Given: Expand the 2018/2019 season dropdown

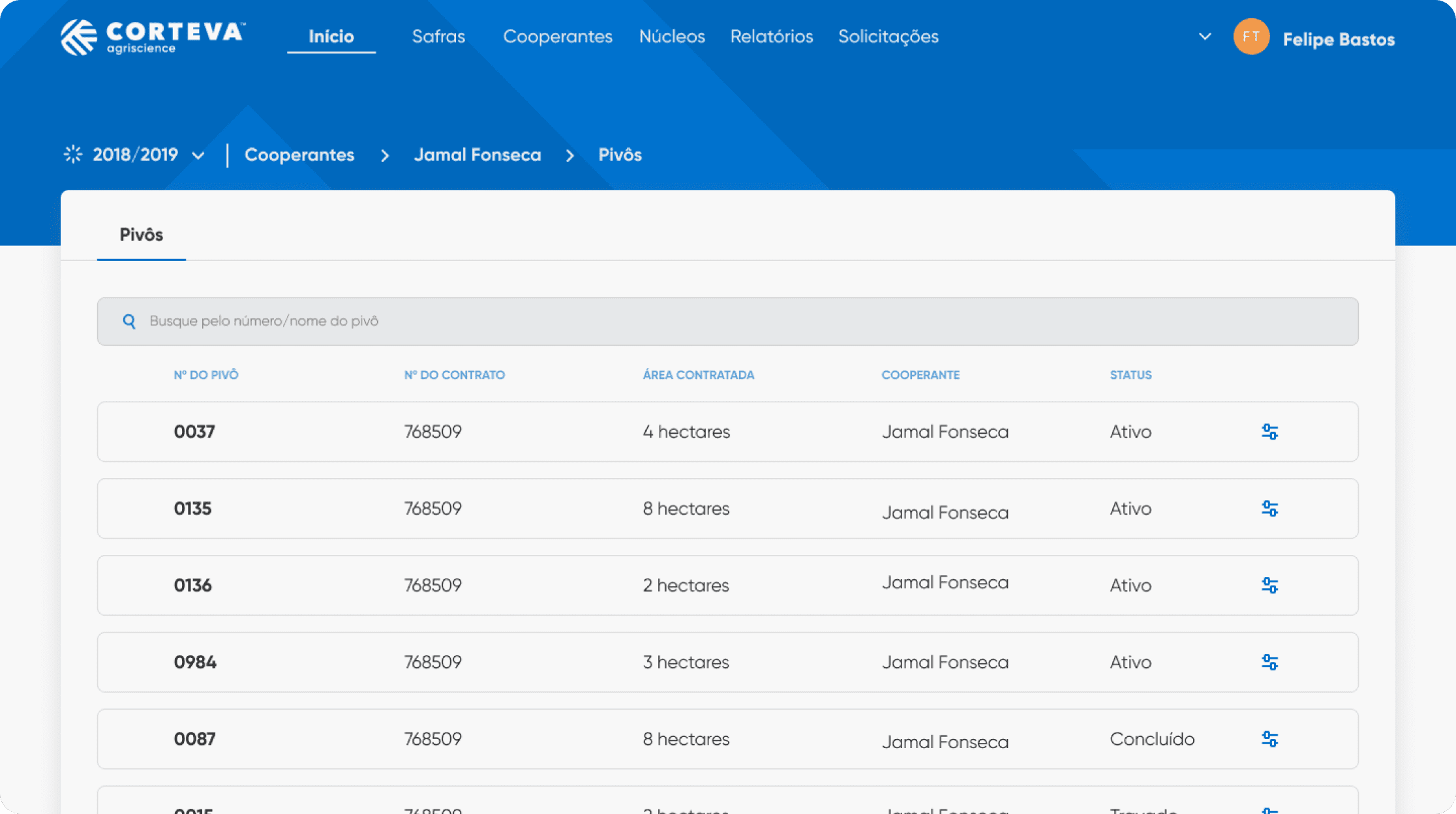Looking at the screenshot, I should 198,156.
